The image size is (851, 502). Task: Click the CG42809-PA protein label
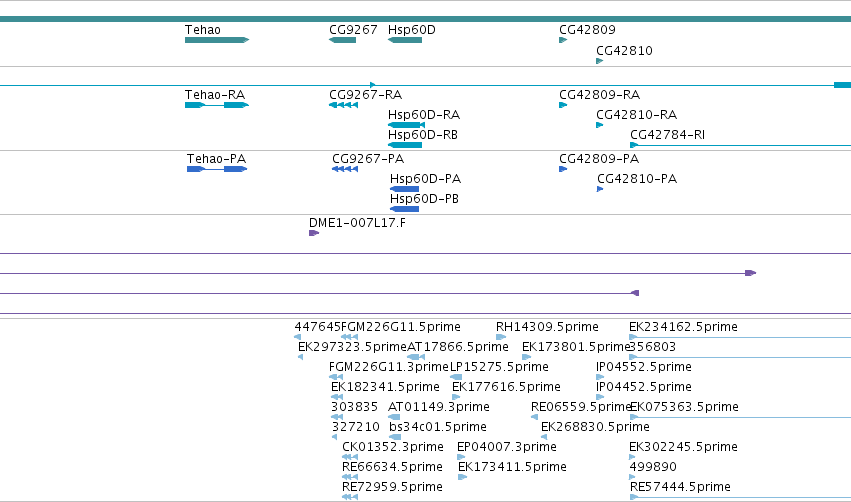599,159
